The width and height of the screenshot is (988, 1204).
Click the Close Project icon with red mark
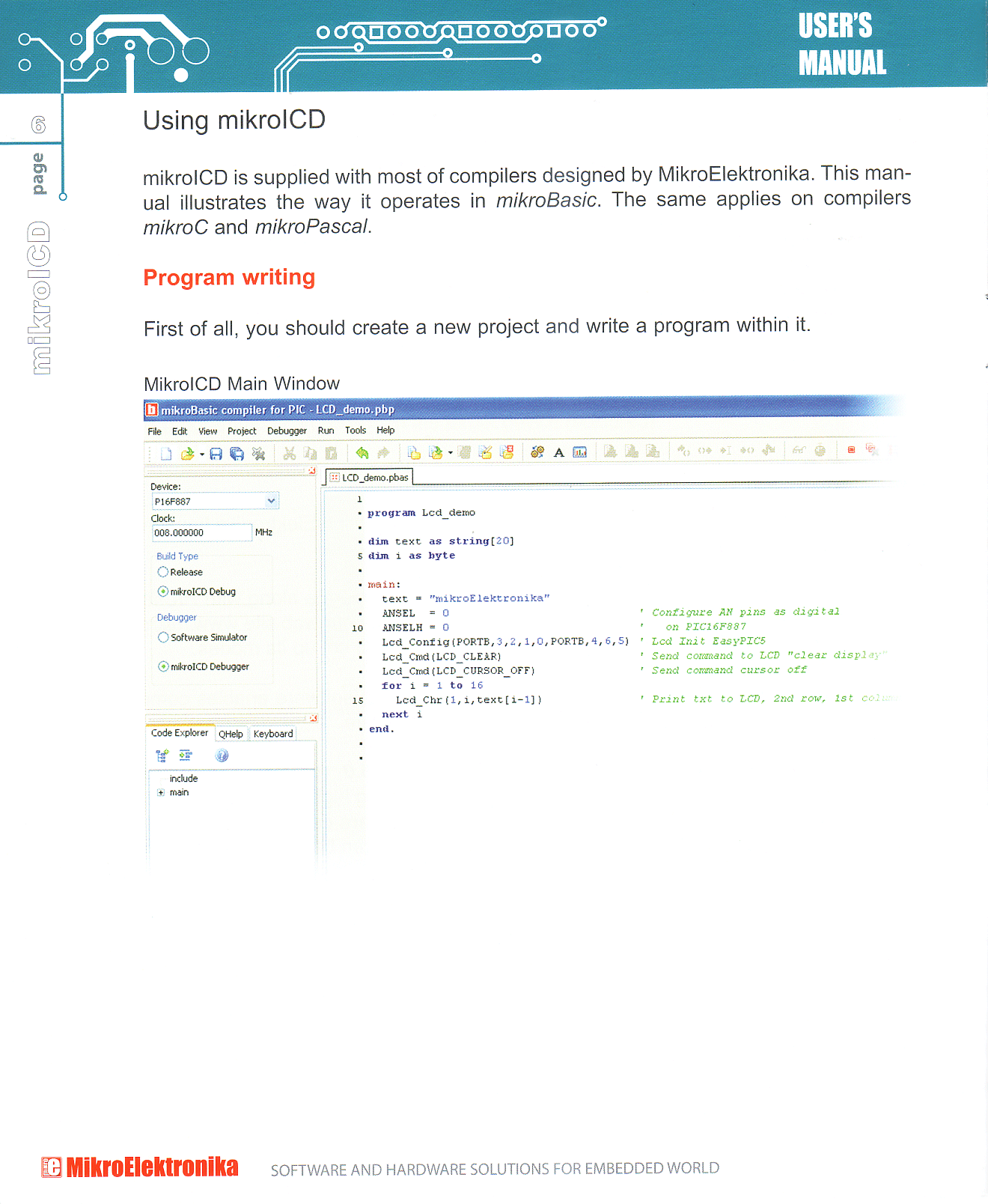507,452
